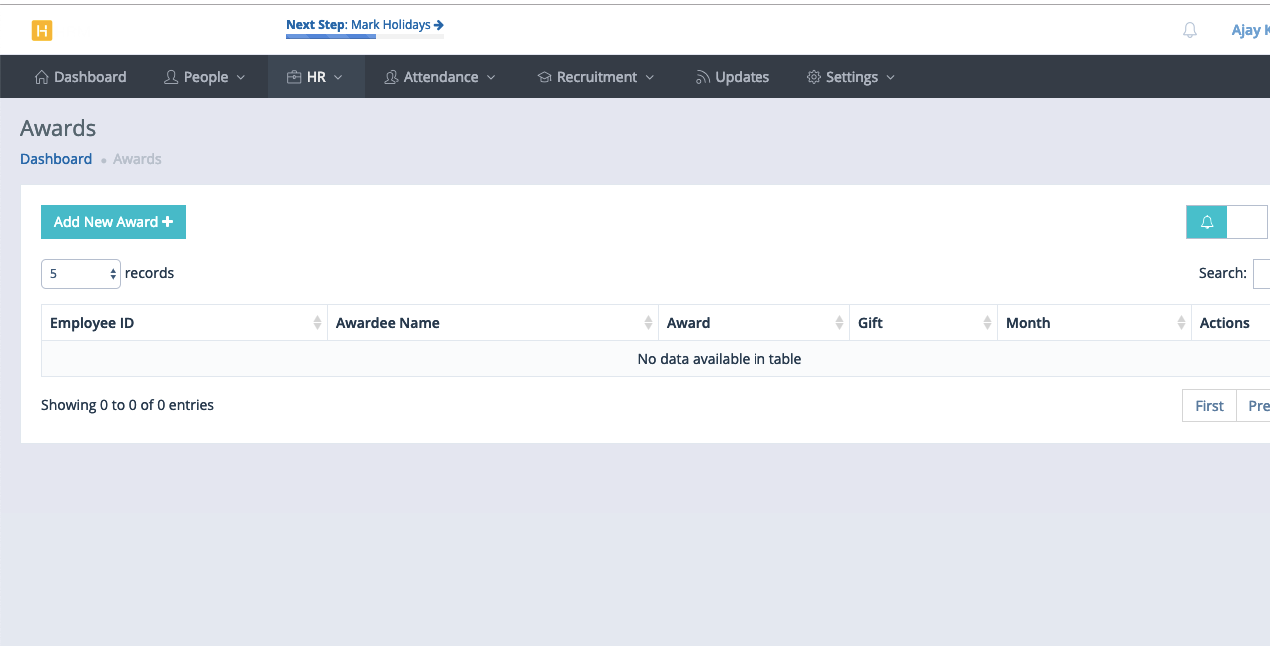The height and width of the screenshot is (646, 1270).
Task: Click the Next Step progress bar
Action: (364, 37)
